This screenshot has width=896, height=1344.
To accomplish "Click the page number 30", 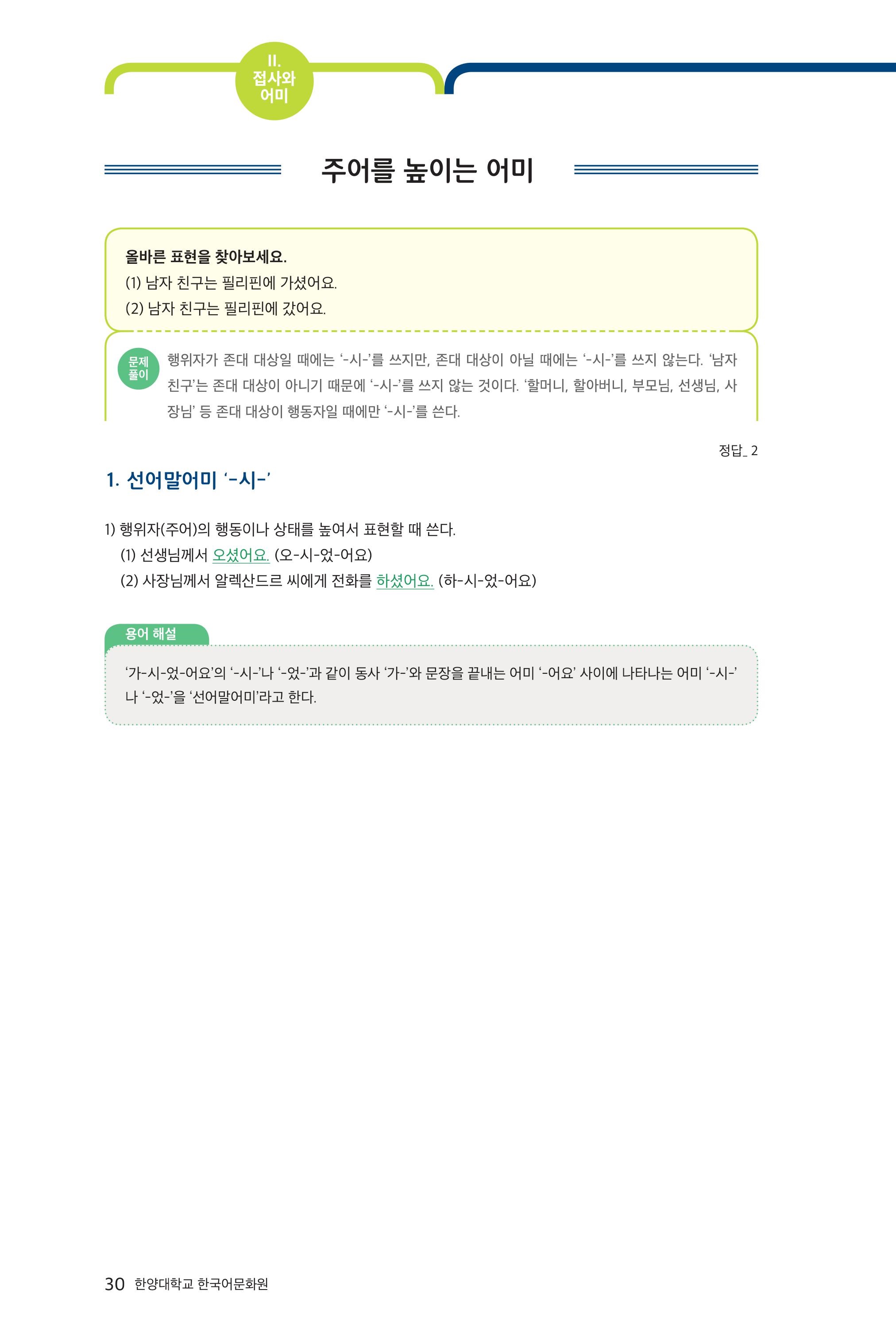I will coord(115,1284).
